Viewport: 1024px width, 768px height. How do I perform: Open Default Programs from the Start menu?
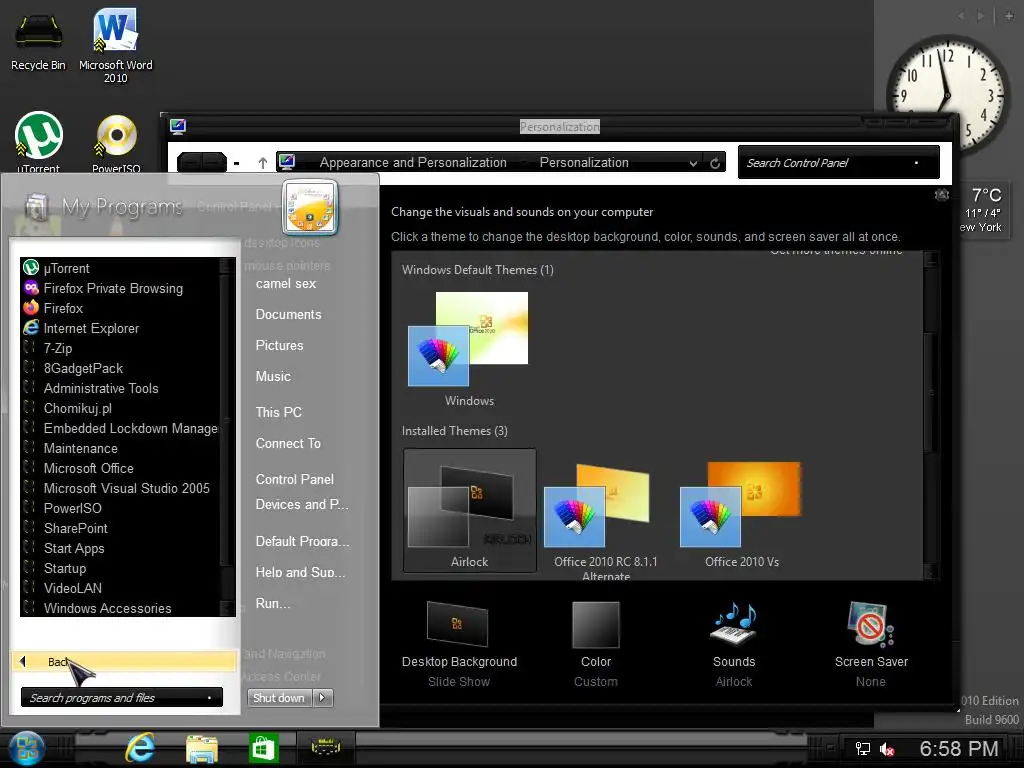pyautogui.click(x=302, y=541)
